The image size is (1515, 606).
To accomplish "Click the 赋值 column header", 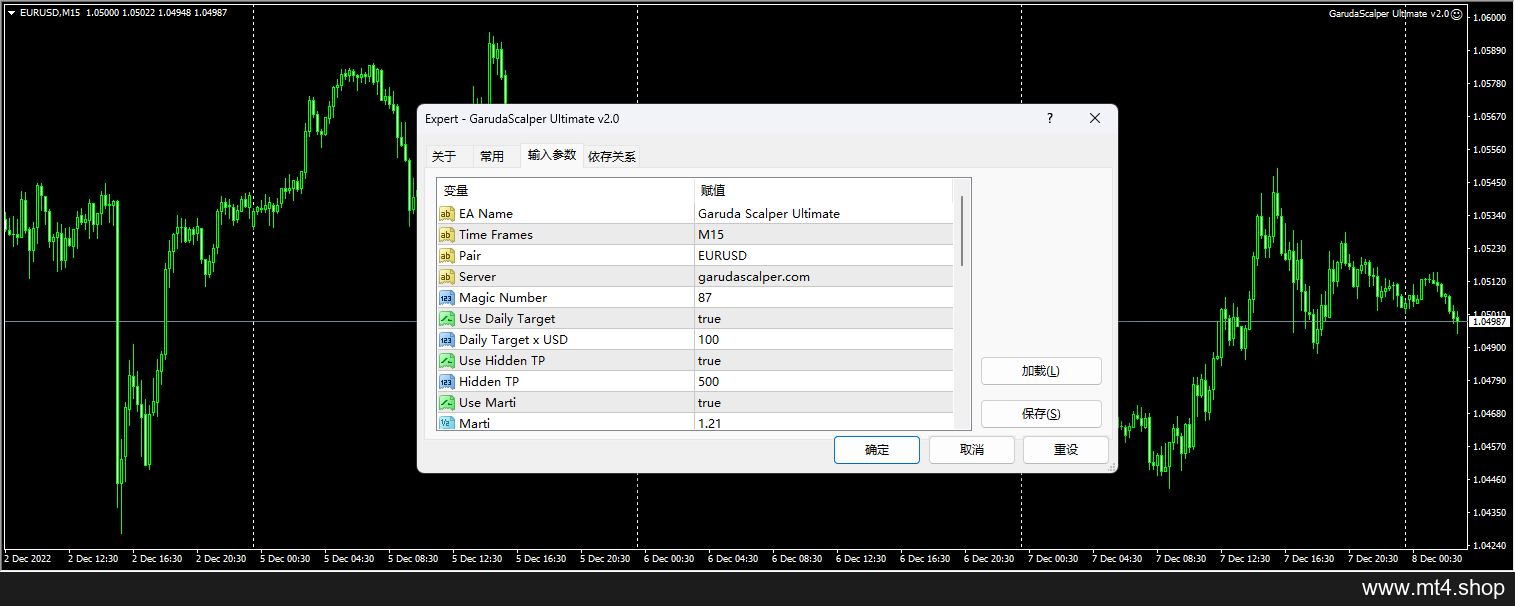I will pos(824,190).
